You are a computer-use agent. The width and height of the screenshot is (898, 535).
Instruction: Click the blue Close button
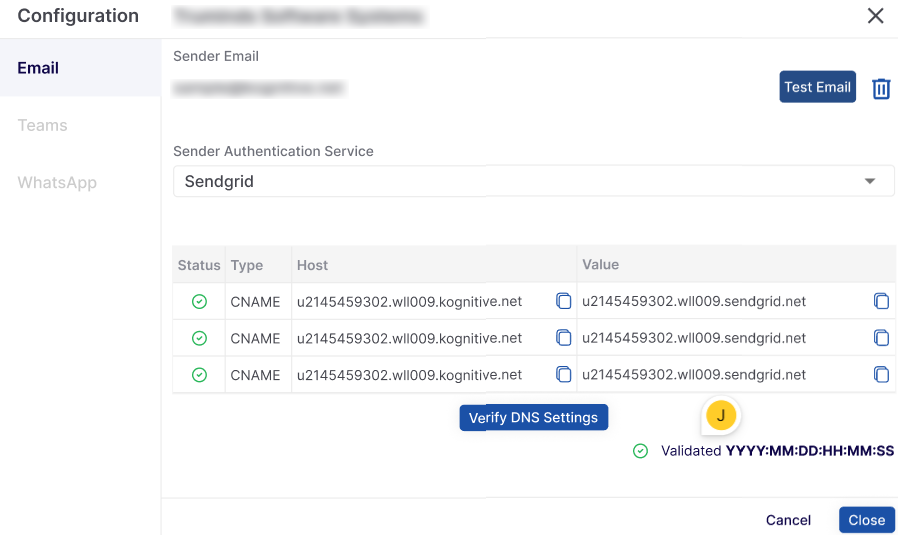(866, 520)
